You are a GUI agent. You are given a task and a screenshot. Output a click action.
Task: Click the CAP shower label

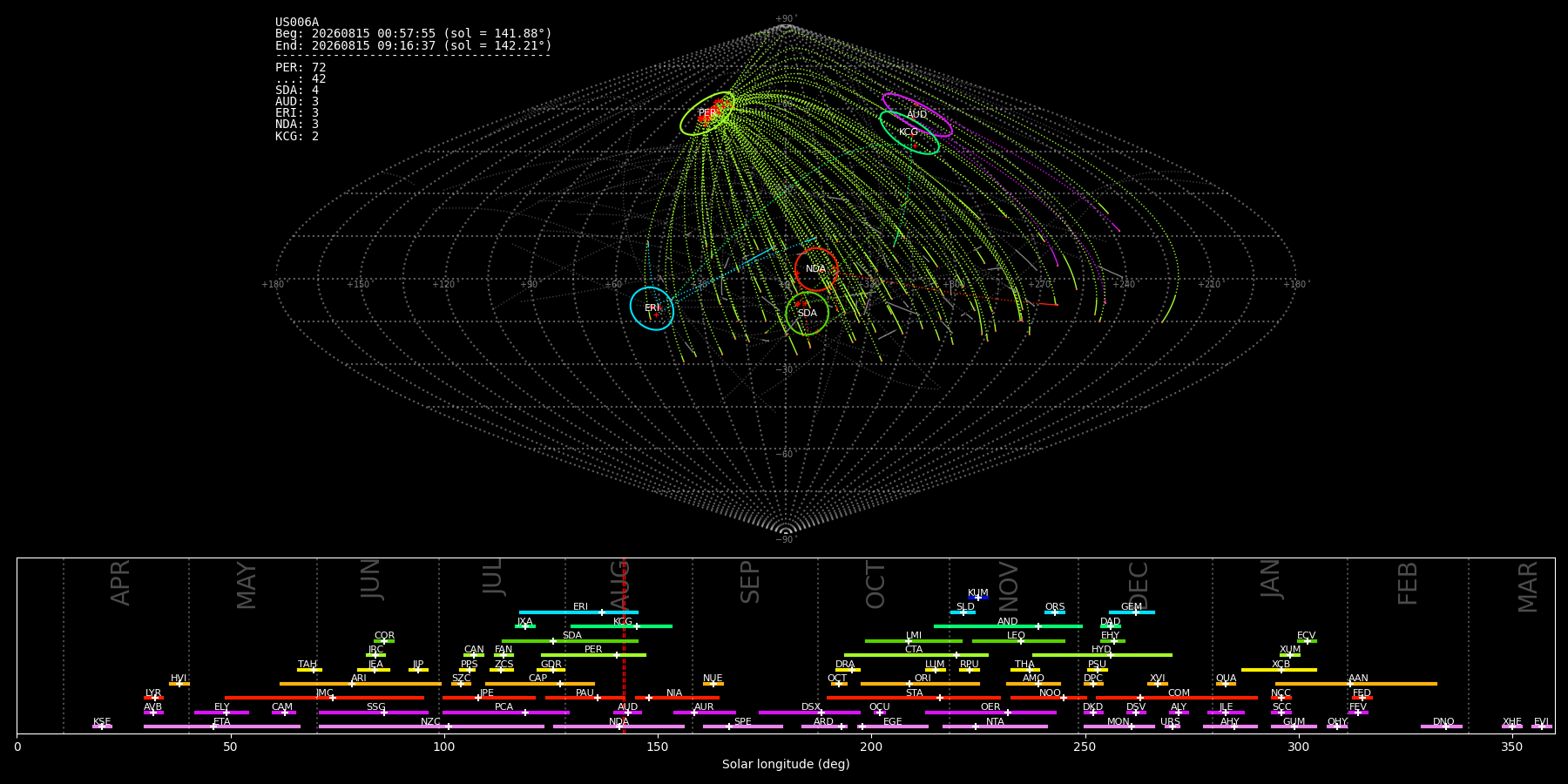(538, 679)
